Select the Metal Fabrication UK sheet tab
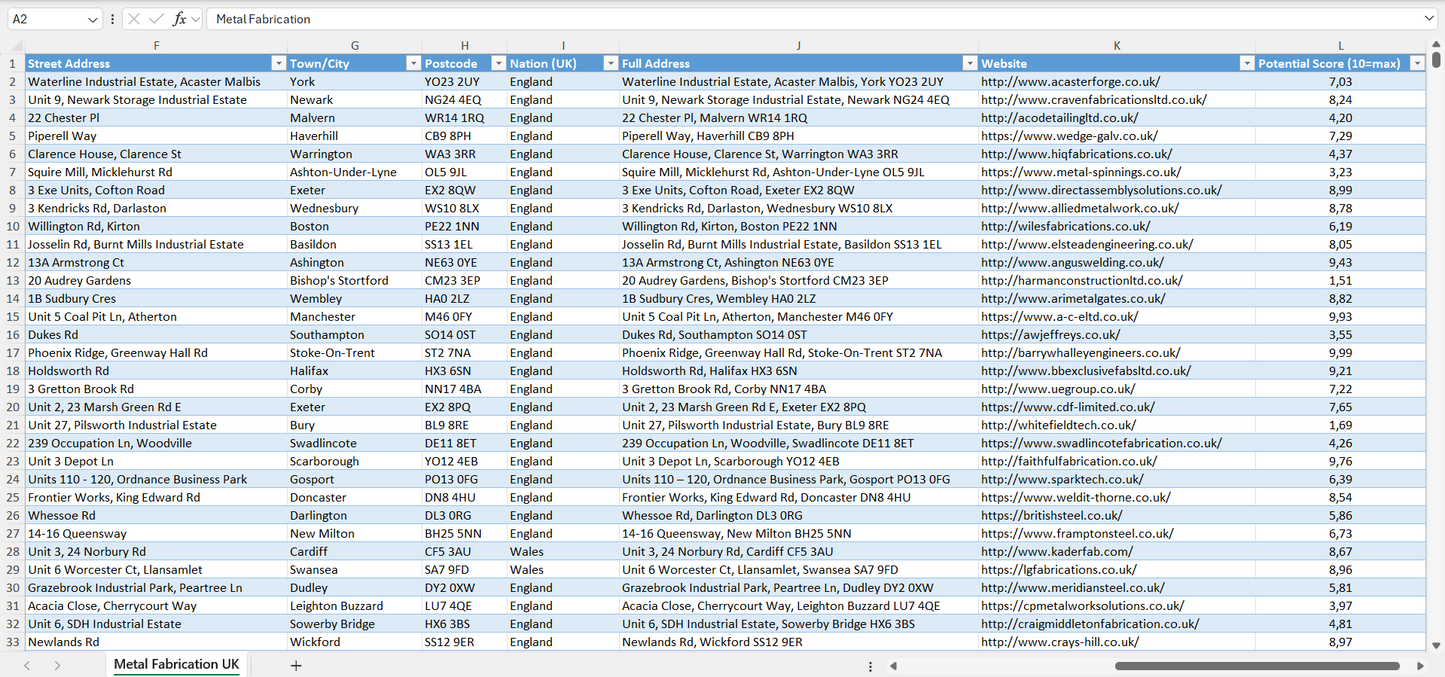 (176, 664)
